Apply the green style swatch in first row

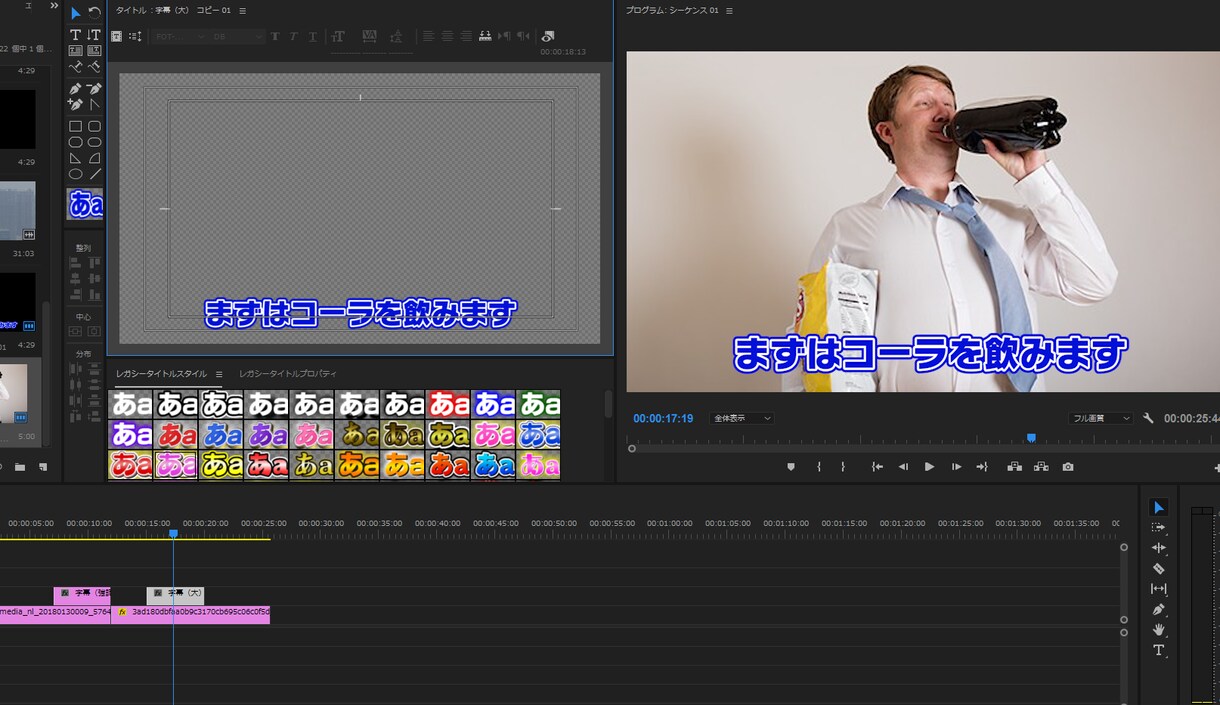pyautogui.click(x=539, y=404)
